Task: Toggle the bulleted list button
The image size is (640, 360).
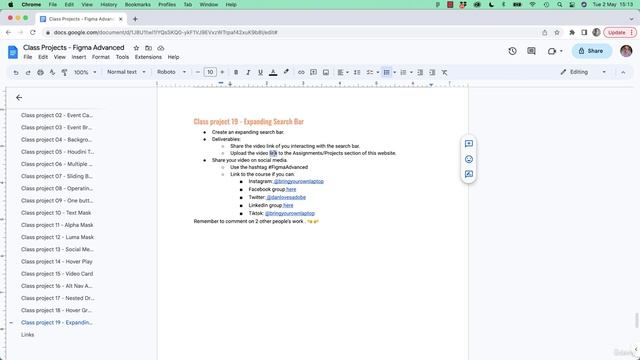Action: click(x=386, y=72)
